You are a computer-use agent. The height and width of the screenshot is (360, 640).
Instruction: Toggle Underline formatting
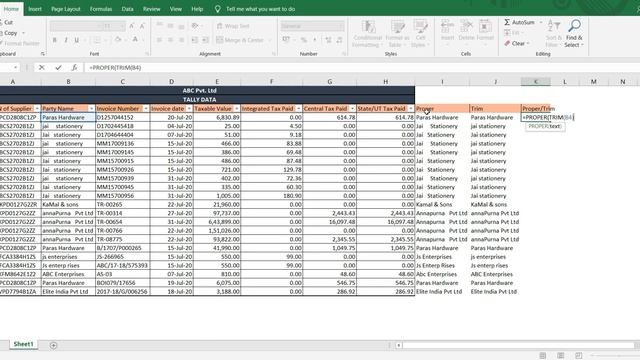point(76,40)
